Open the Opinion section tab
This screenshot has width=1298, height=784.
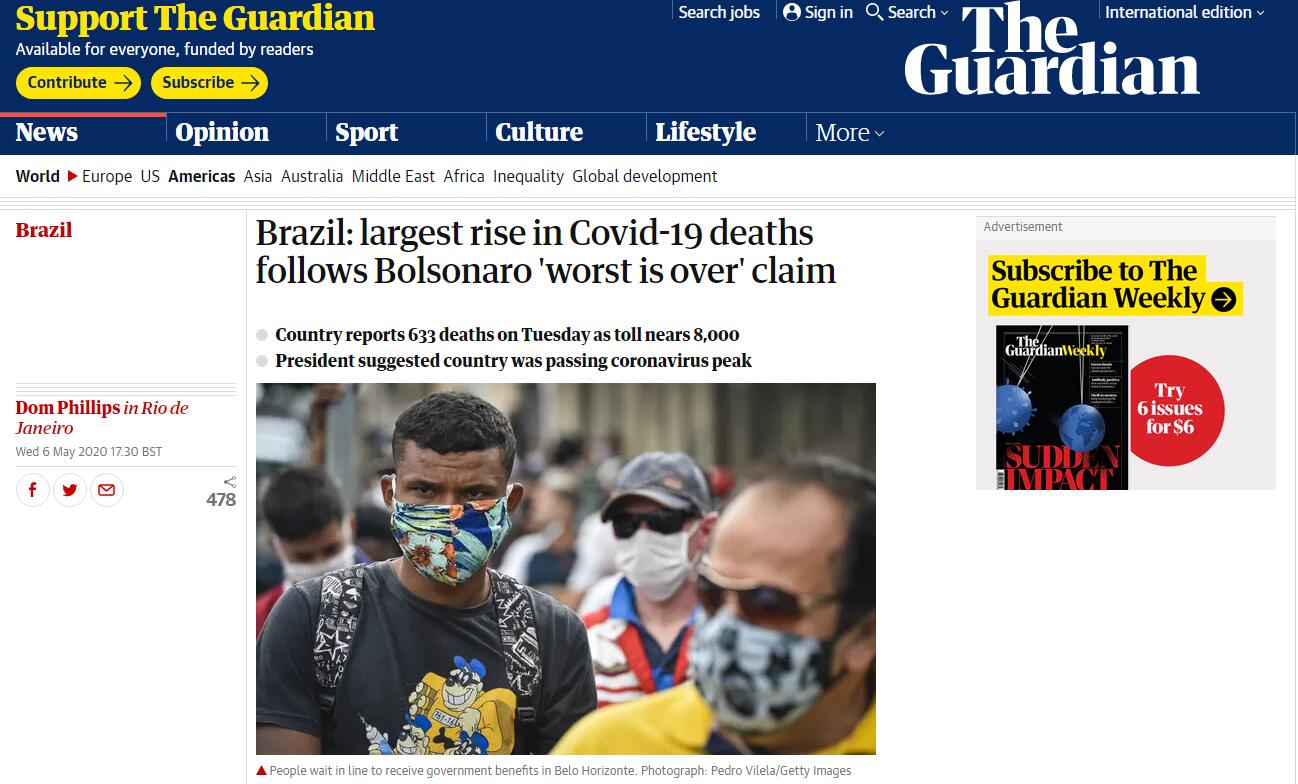(x=222, y=132)
